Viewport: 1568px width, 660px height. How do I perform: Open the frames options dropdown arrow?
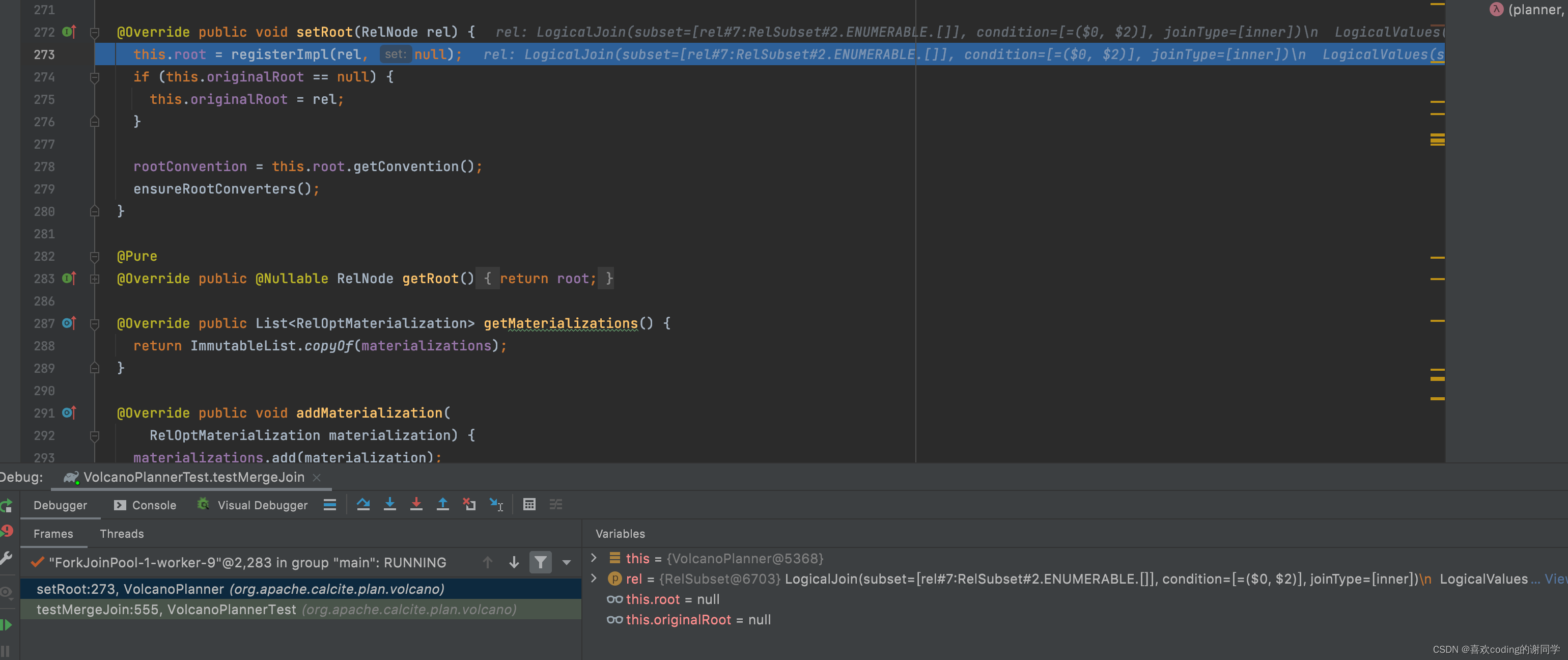click(566, 563)
